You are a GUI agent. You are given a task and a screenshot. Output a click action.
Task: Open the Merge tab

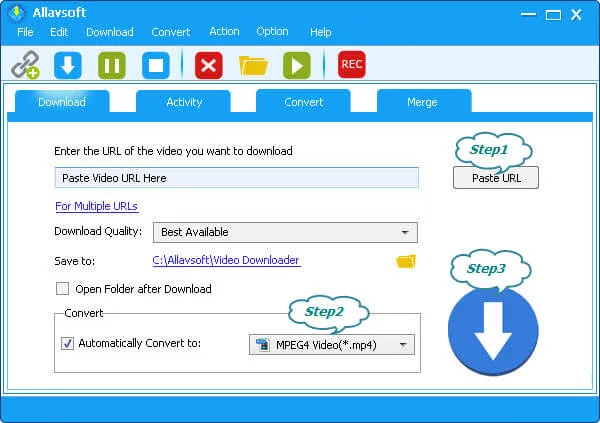coord(423,102)
